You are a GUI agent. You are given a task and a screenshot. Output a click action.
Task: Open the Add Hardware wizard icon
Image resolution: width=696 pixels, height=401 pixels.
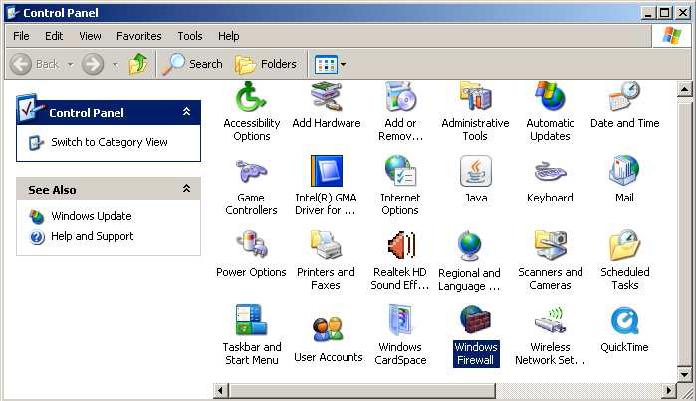tap(326, 97)
